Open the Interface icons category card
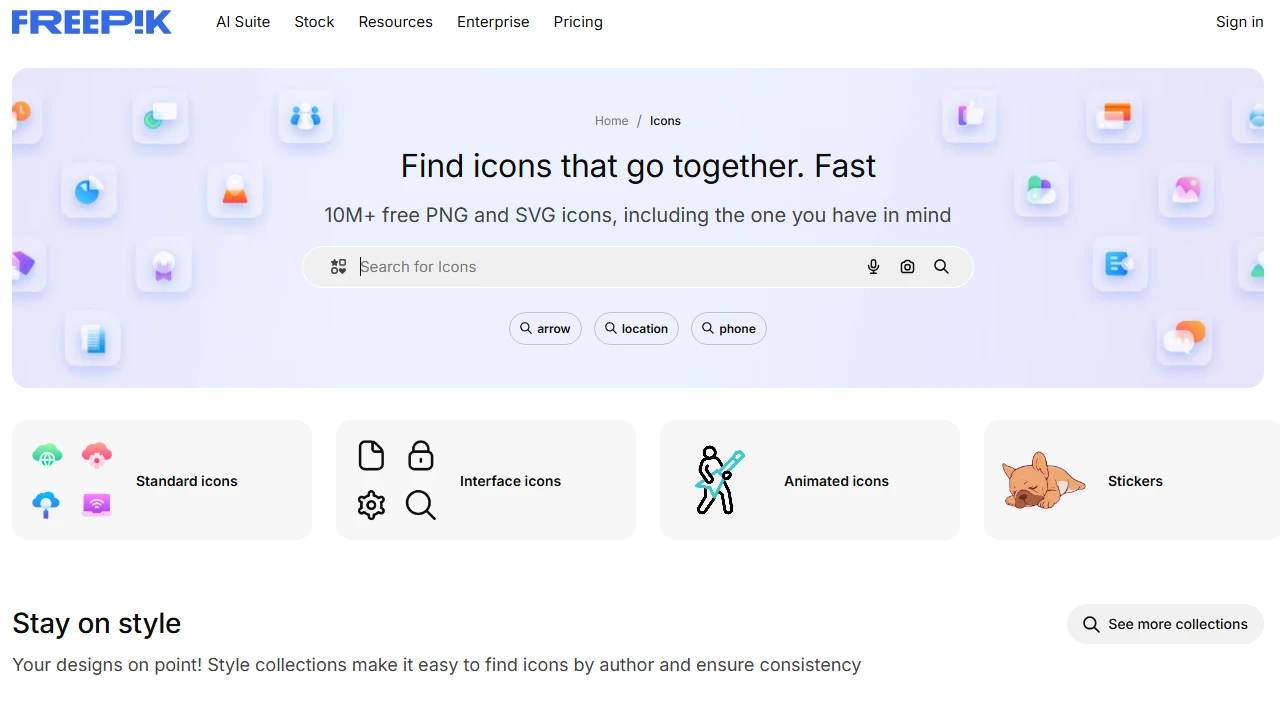 [485, 480]
